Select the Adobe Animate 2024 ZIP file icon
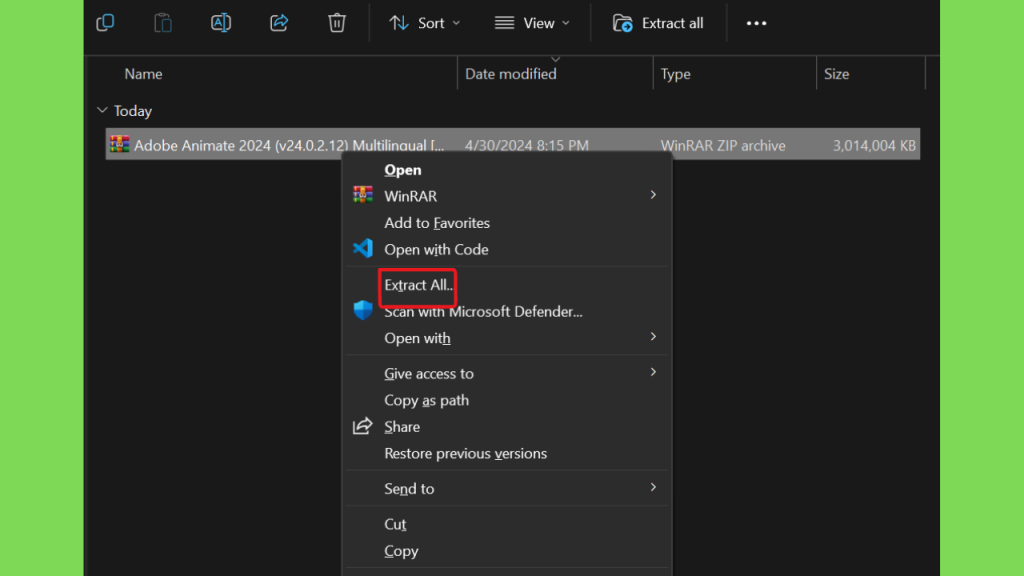Image resolution: width=1024 pixels, height=576 pixels. tap(120, 144)
